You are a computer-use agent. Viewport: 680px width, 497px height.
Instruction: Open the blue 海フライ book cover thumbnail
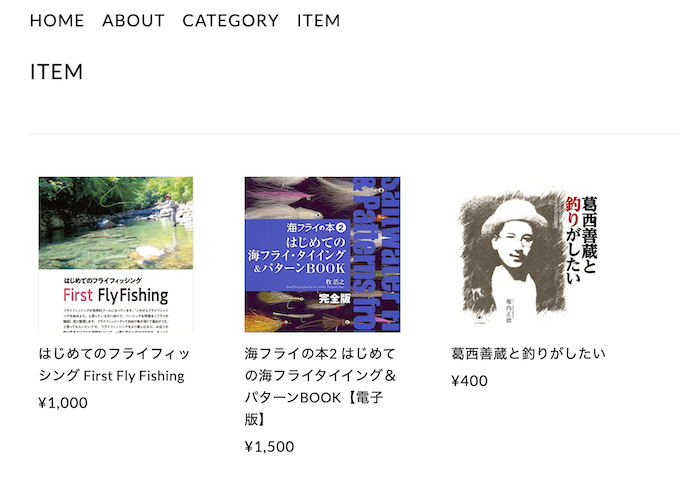click(x=322, y=254)
